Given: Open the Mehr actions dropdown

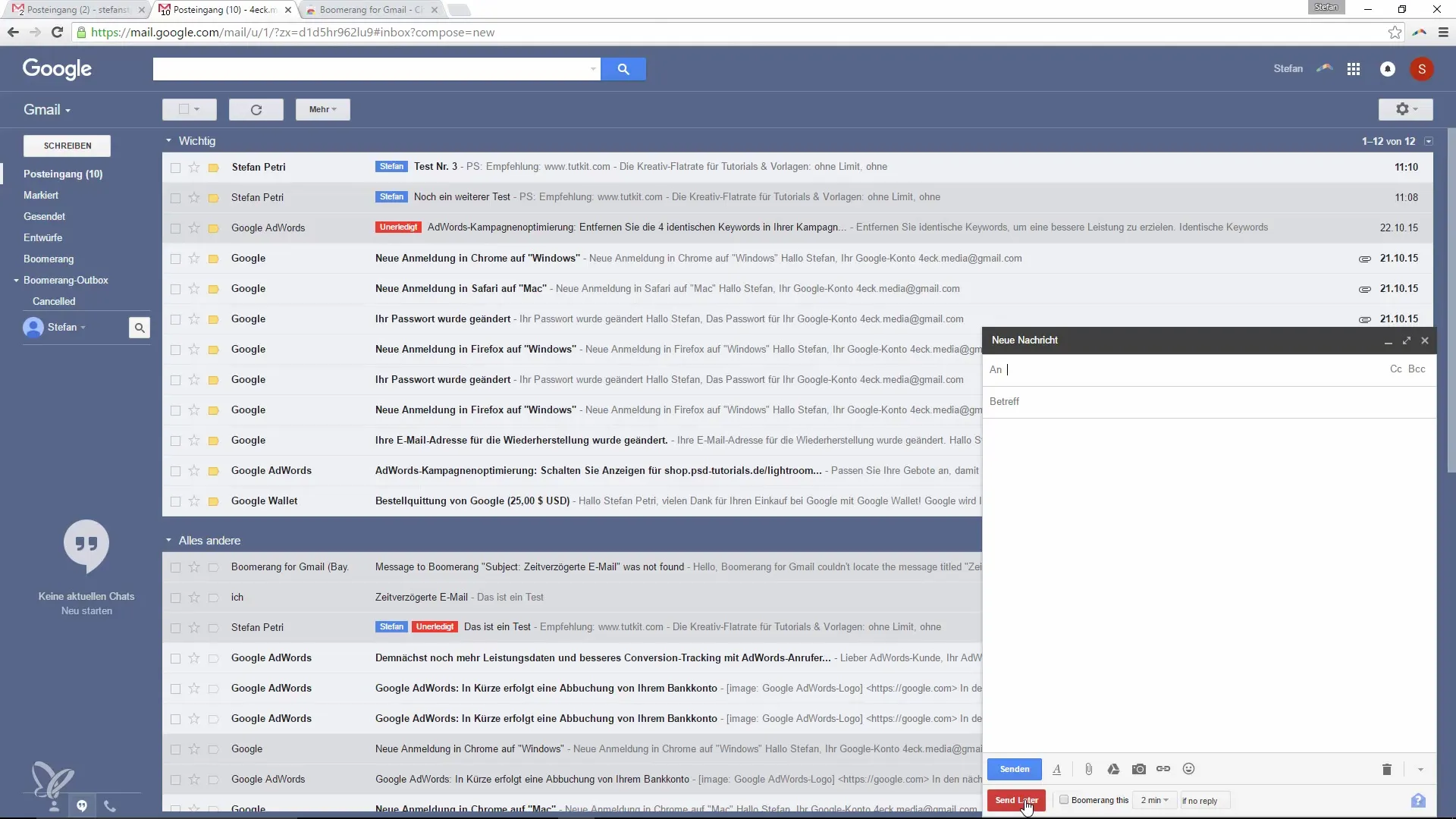Looking at the screenshot, I should (x=323, y=109).
